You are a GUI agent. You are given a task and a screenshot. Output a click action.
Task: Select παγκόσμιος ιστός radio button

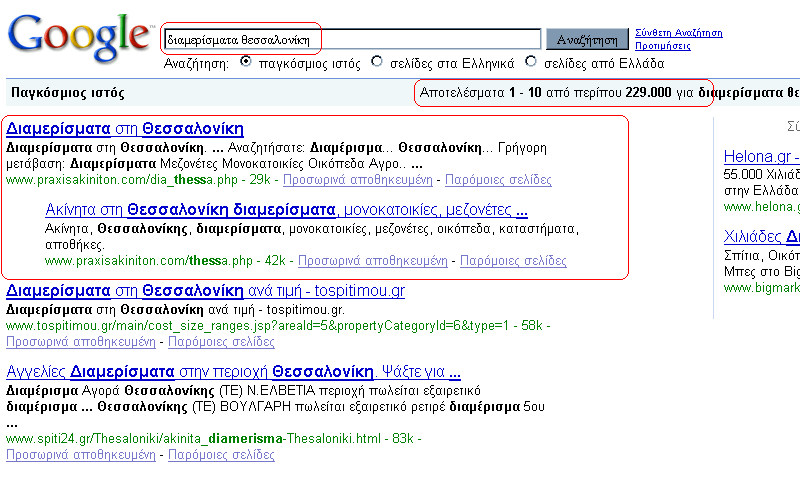[x=246, y=62]
